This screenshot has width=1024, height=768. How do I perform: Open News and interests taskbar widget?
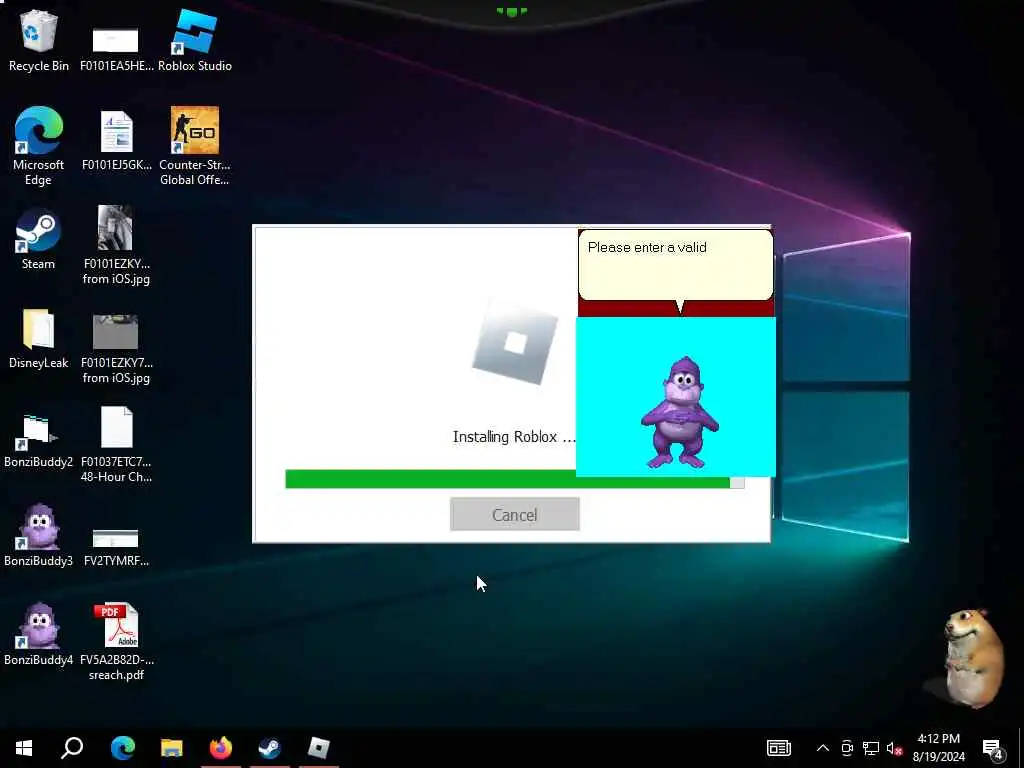pos(778,748)
